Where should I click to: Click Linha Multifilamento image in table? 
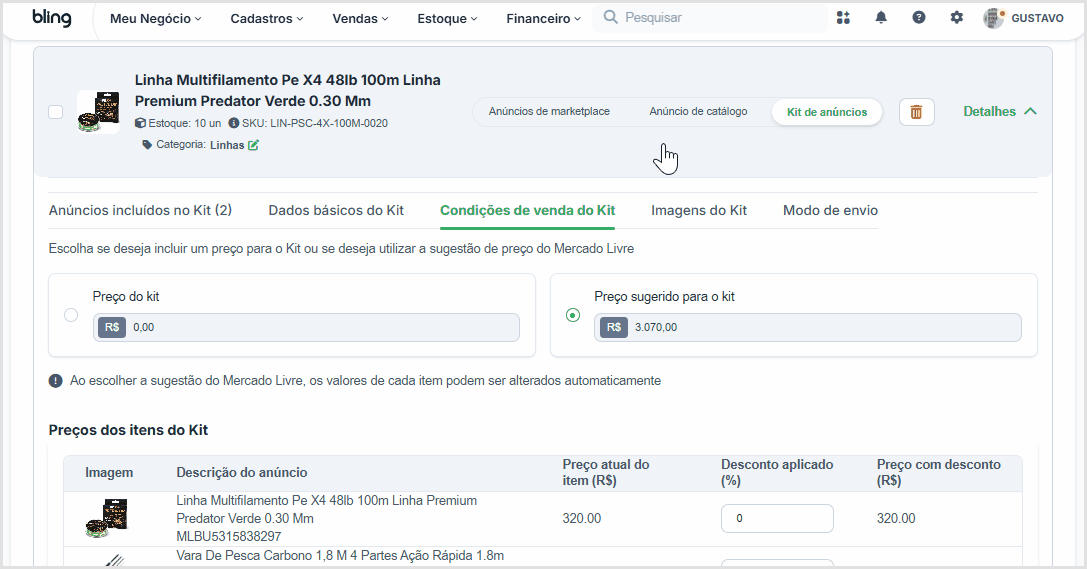[107, 518]
